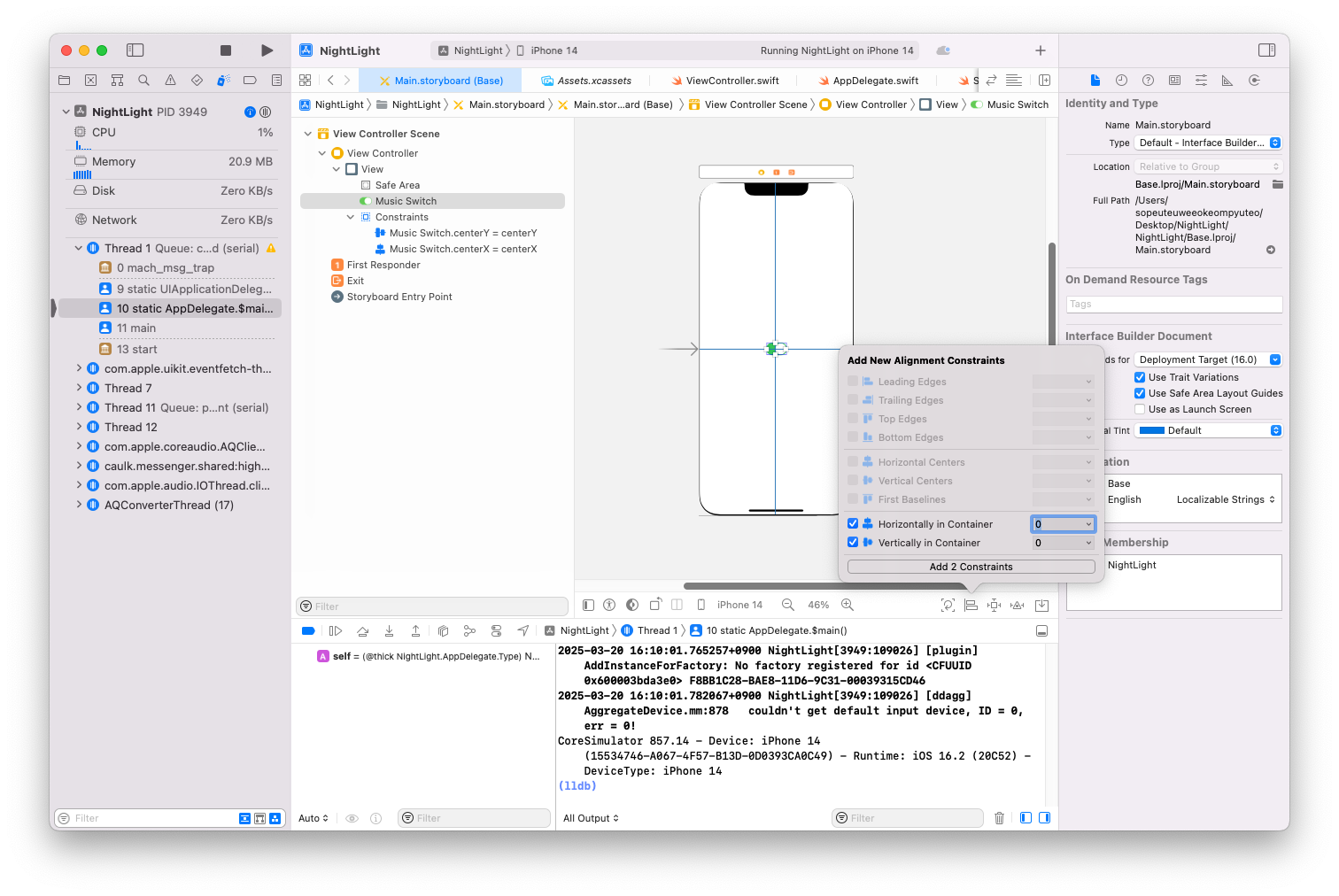The height and width of the screenshot is (896, 1339).
Task: Toggle document outline visibility button
Action: click(x=588, y=605)
